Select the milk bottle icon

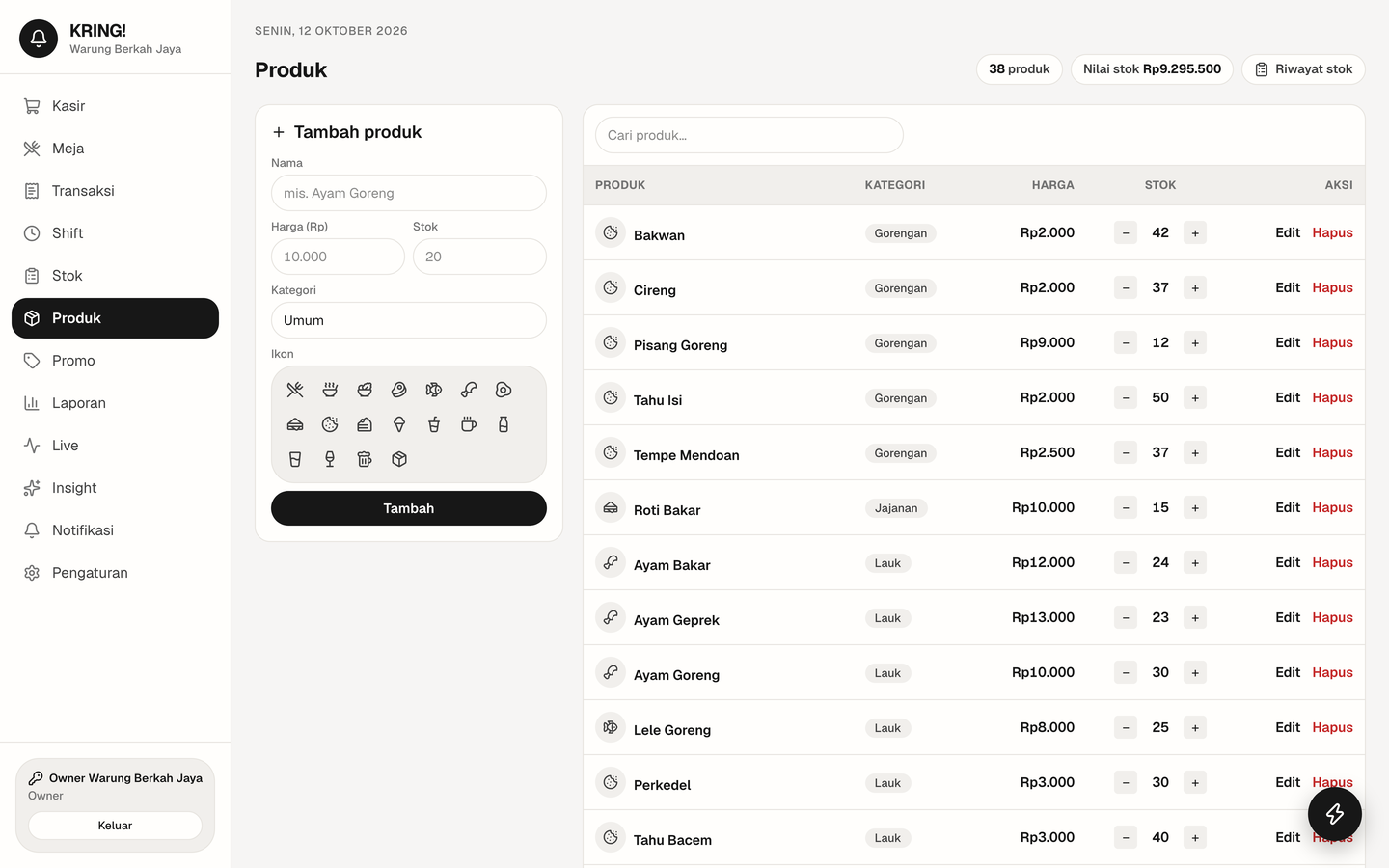pyautogui.click(x=504, y=424)
